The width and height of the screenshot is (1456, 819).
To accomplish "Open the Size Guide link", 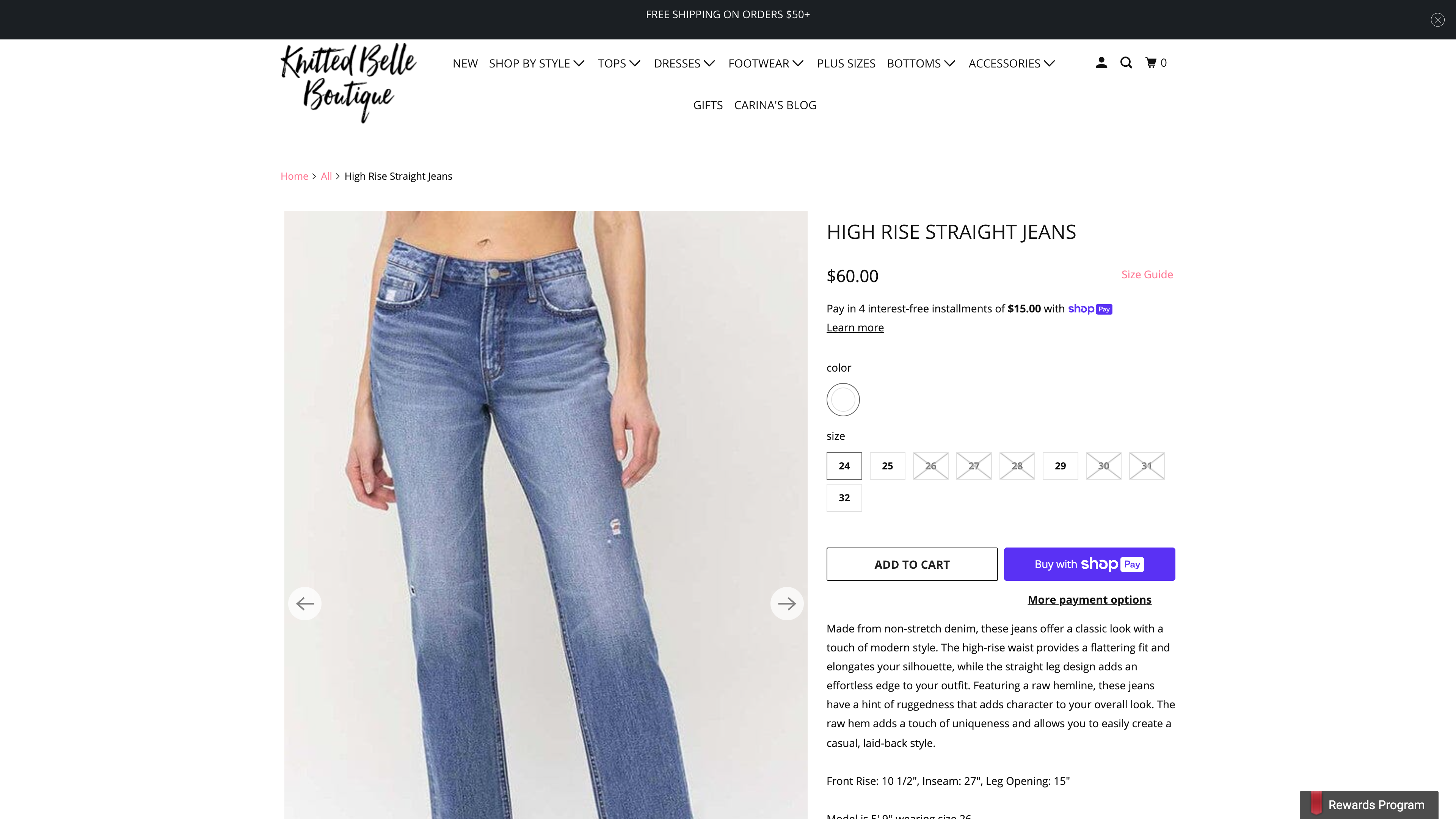I will click(x=1147, y=274).
